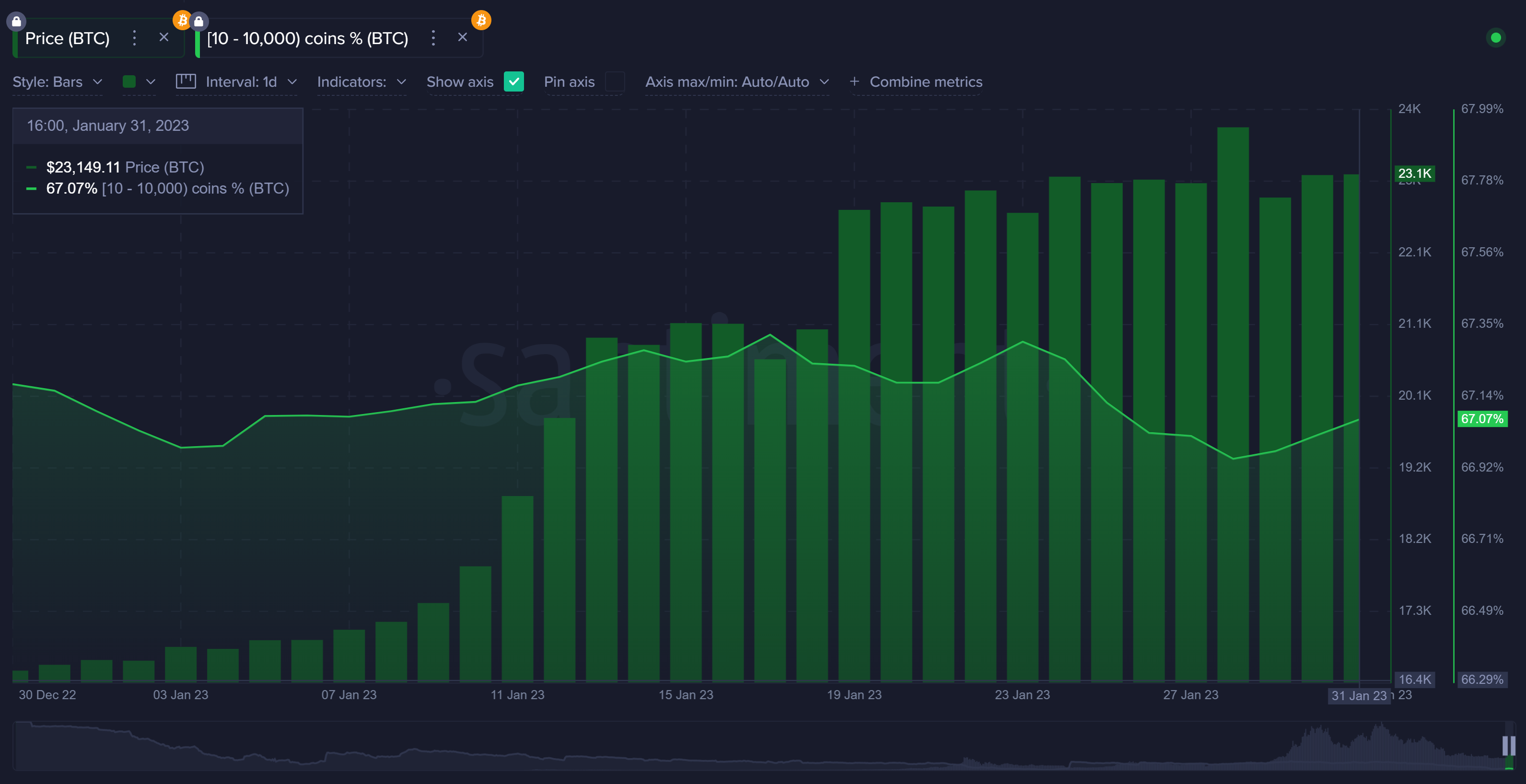Click Combine metrics button
Image resolution: width=1526 pixels, height=784 pixels.
(x=916, y=82)
